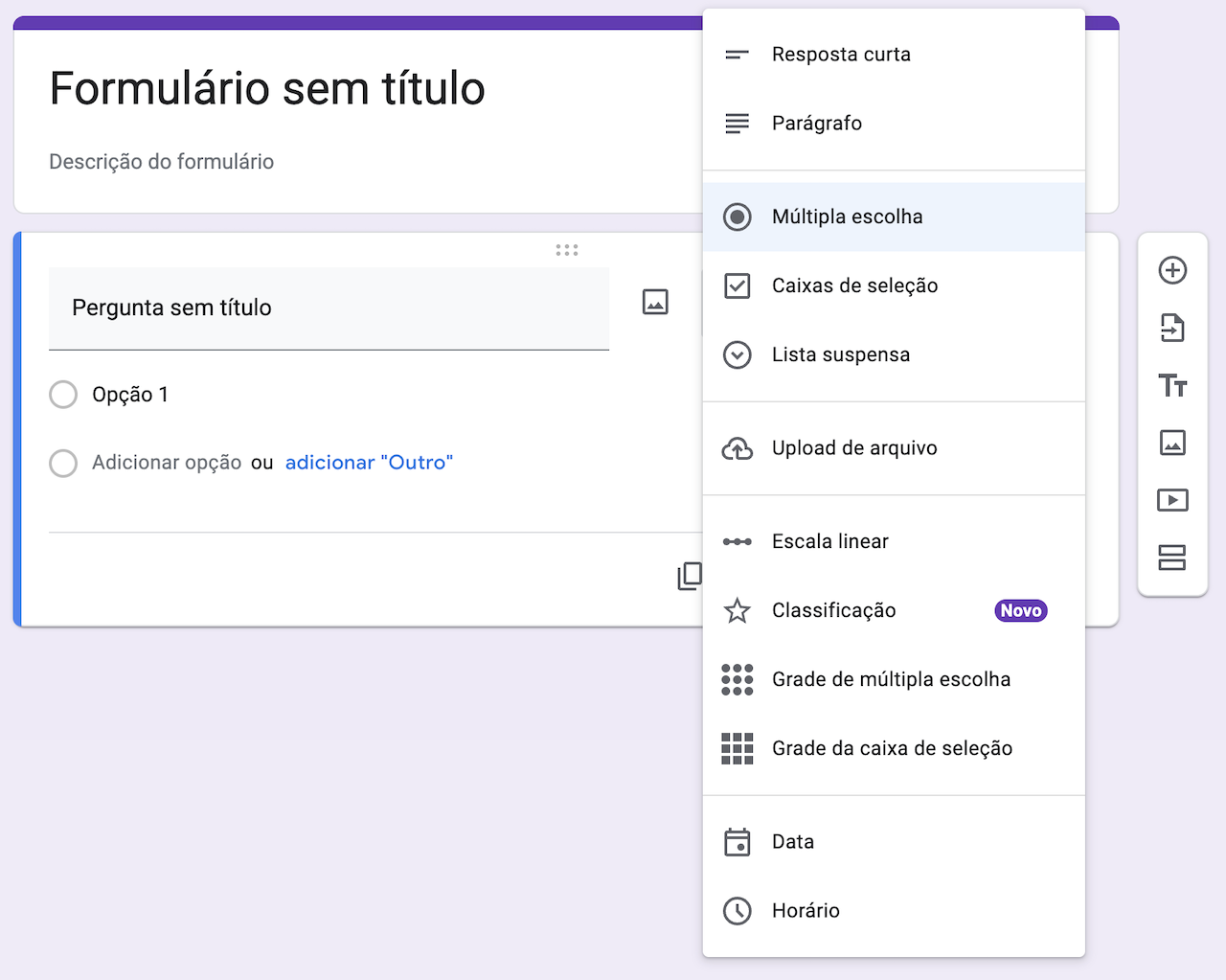The height and width of the screenshot is (980, 1226).
Task: Choose Caixas de seleção question type
Action: [854, 285]
